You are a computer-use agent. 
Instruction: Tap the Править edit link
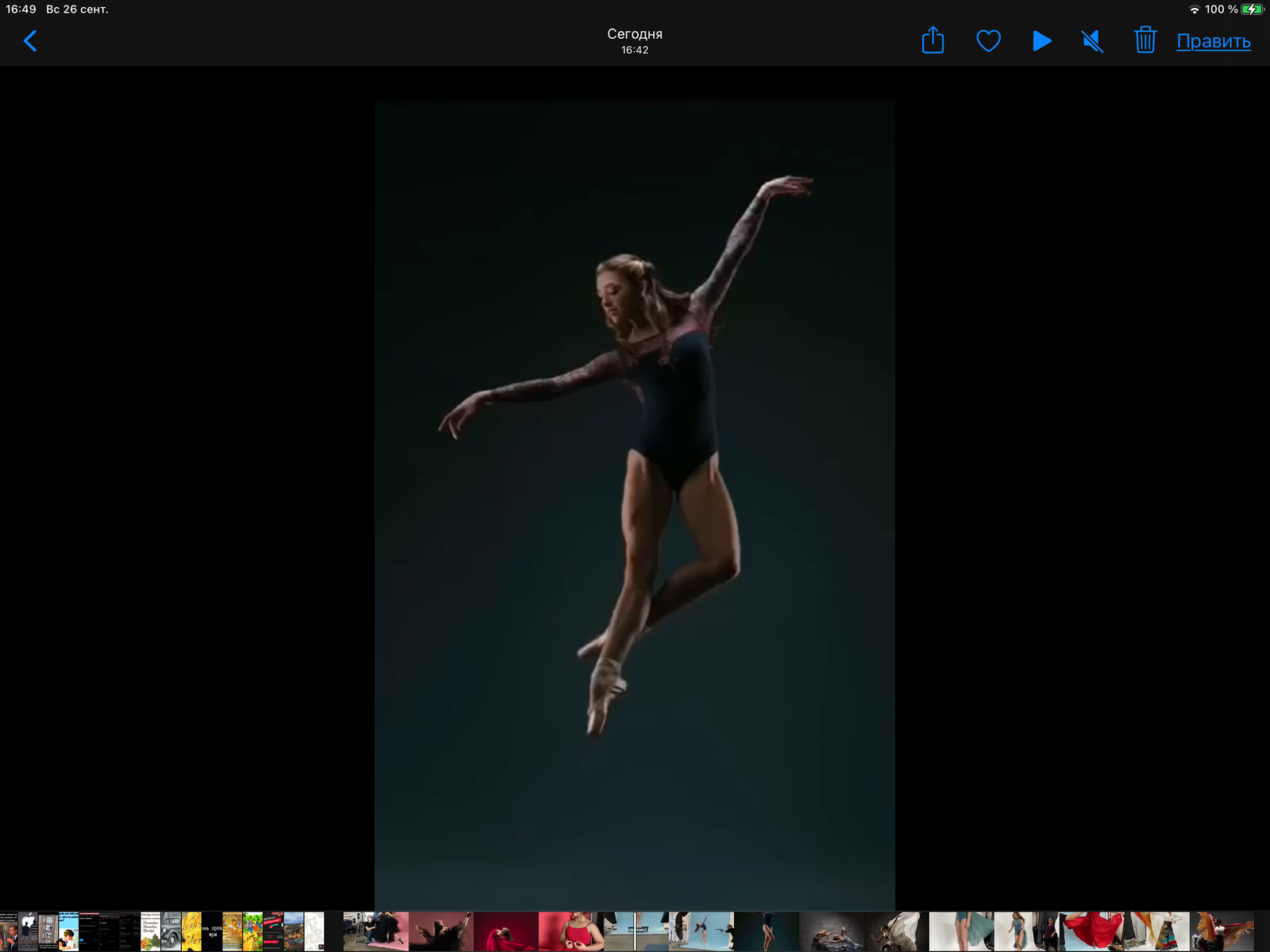pos(1214,41)
